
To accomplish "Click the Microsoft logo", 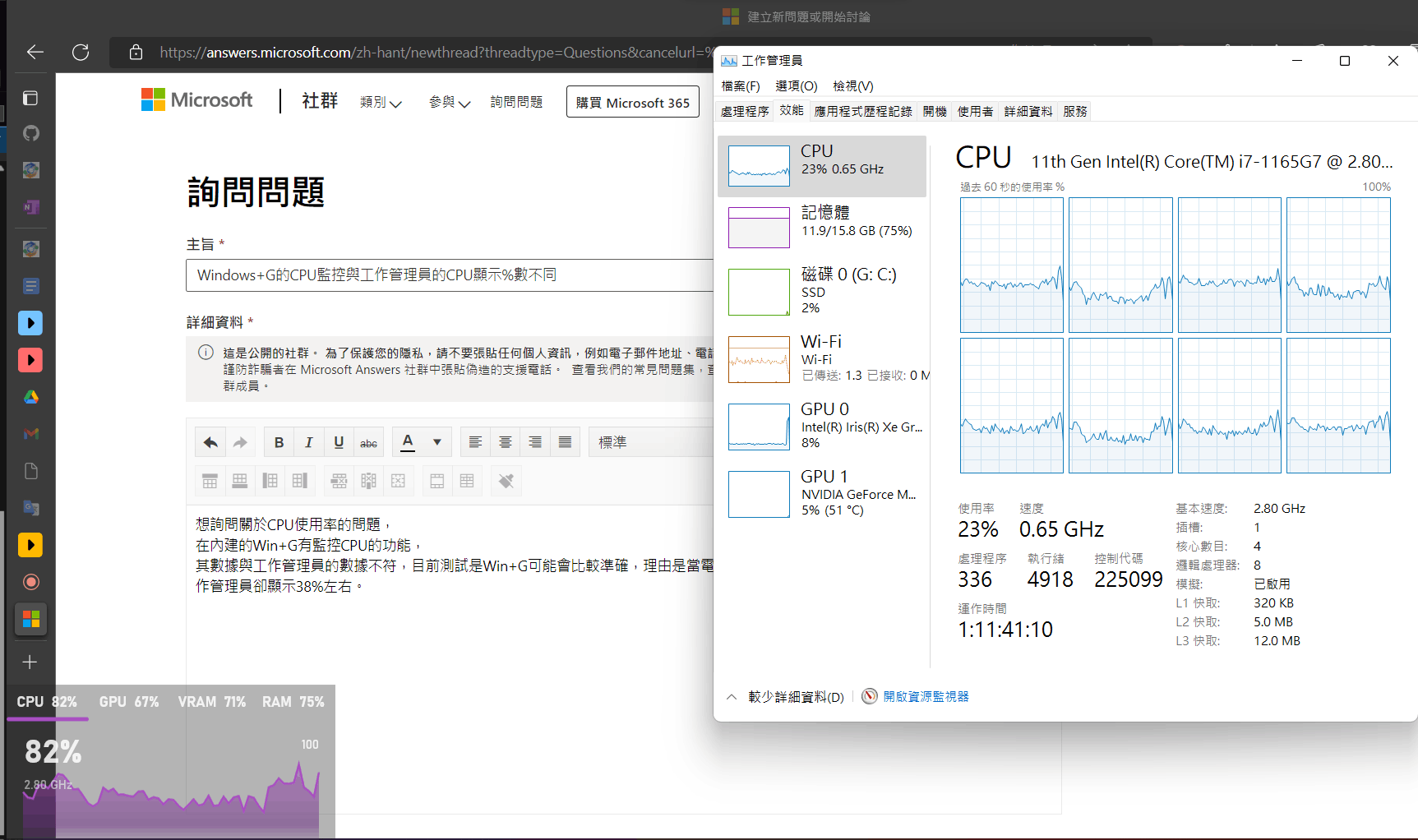I will coord(197,100).
